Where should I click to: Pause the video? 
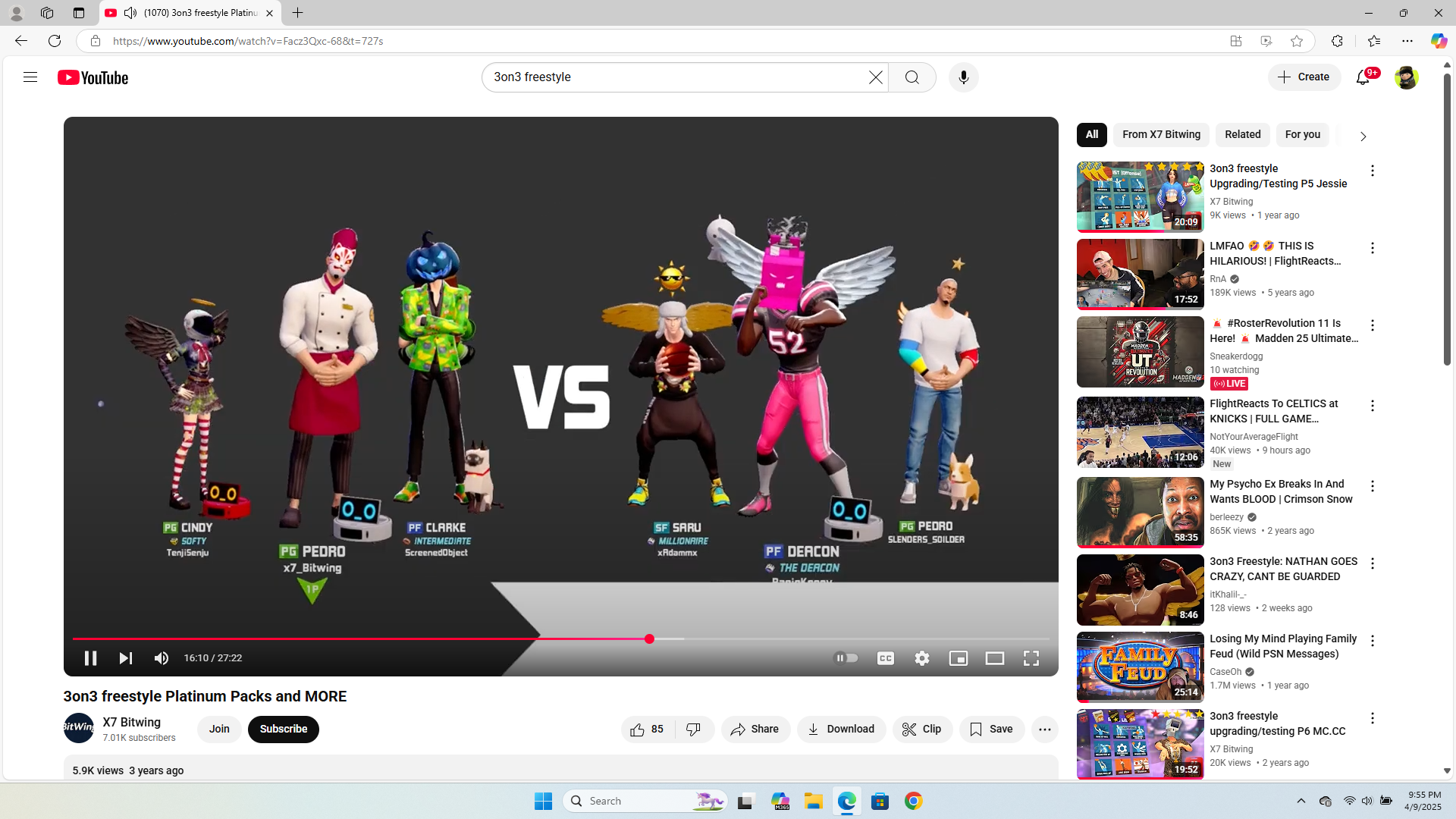point(90,658)
